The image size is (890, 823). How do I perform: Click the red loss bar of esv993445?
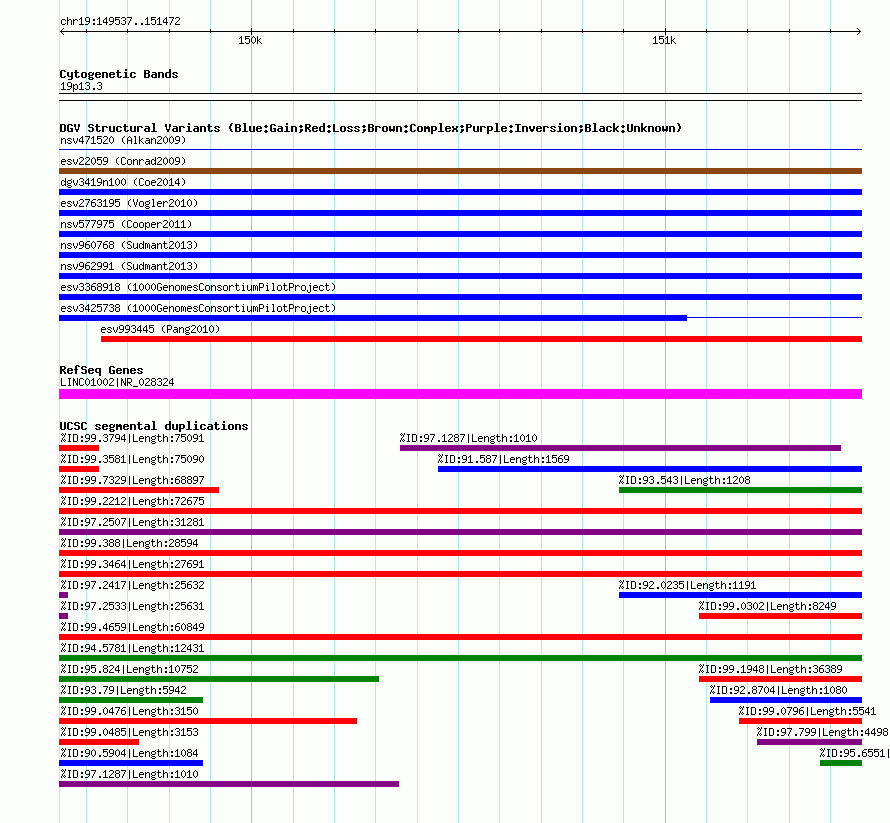click(x=481, y=339)
